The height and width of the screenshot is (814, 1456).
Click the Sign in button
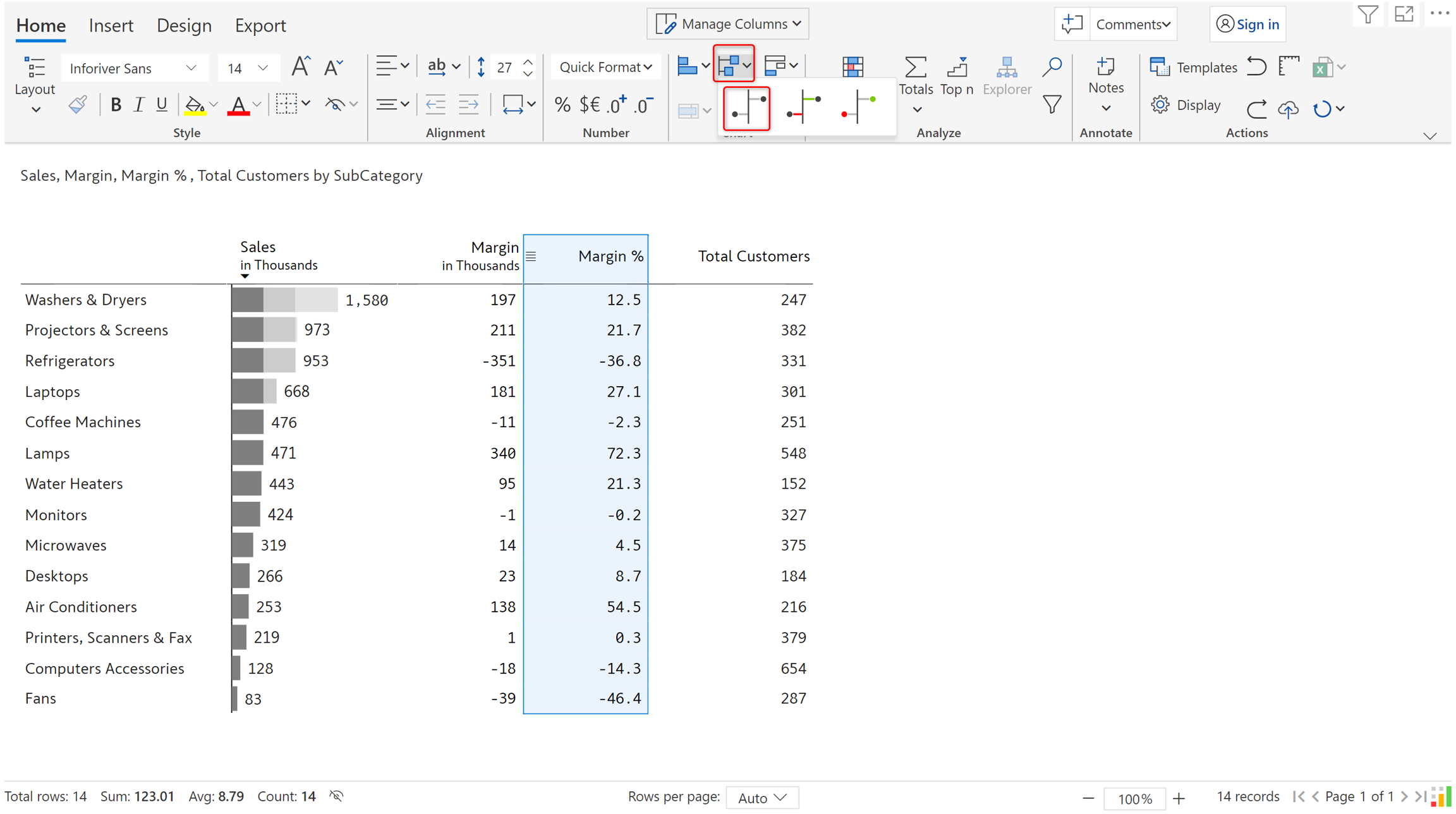tap(1247, 24)
